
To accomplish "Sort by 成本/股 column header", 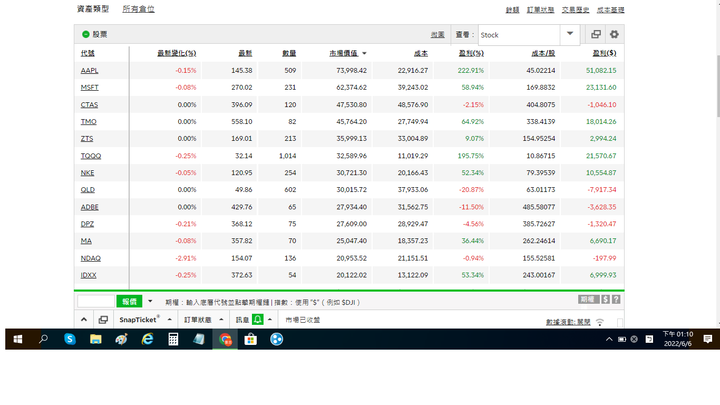I will click(543, 53).
